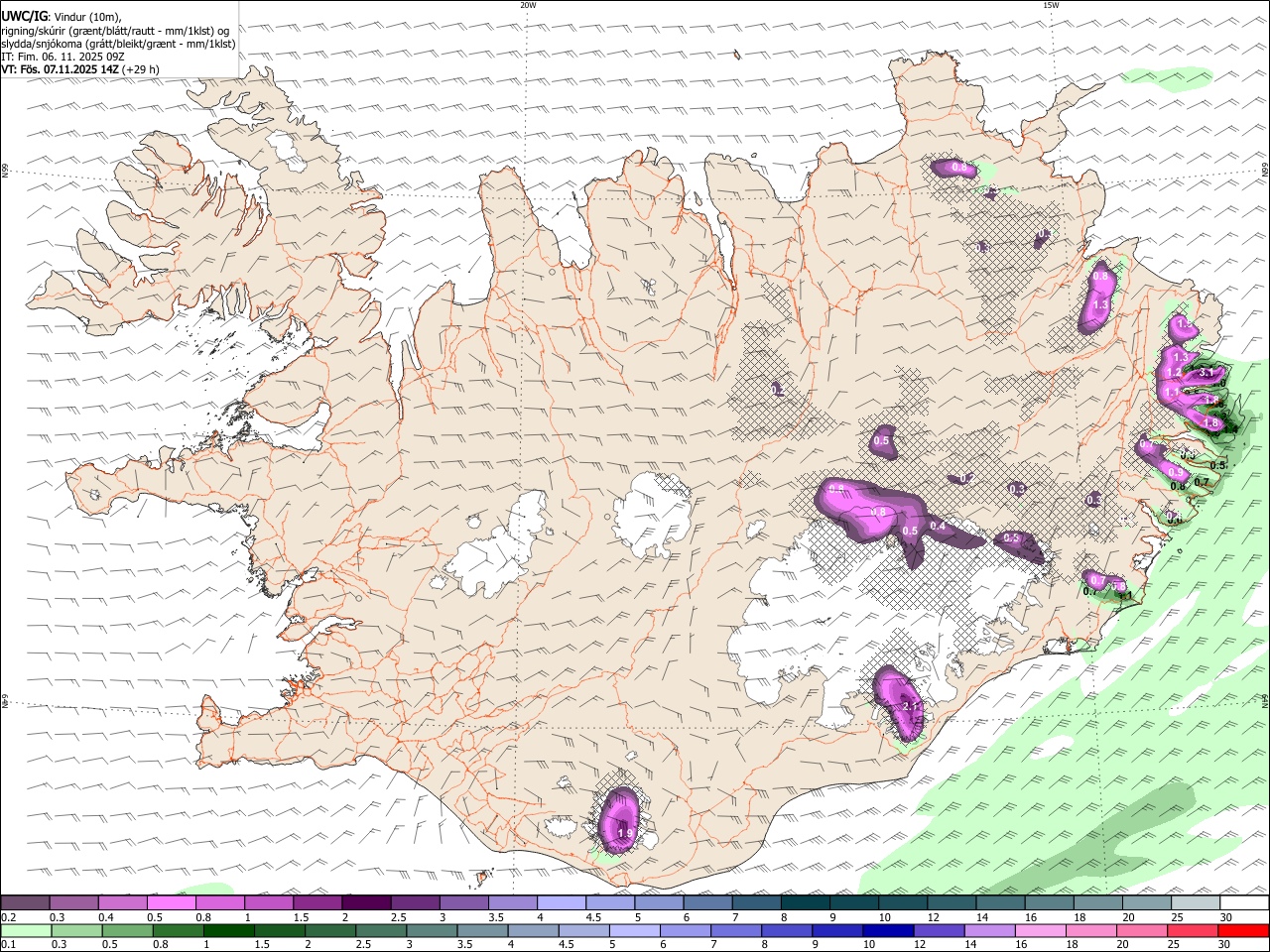Image resolution: width=1270 pixels, height=952 pixels.
Task: Select the 'VT: Fös. 07.11.2025 14Z' valid time
Action: pyautogui.click(x=59, y=69)
